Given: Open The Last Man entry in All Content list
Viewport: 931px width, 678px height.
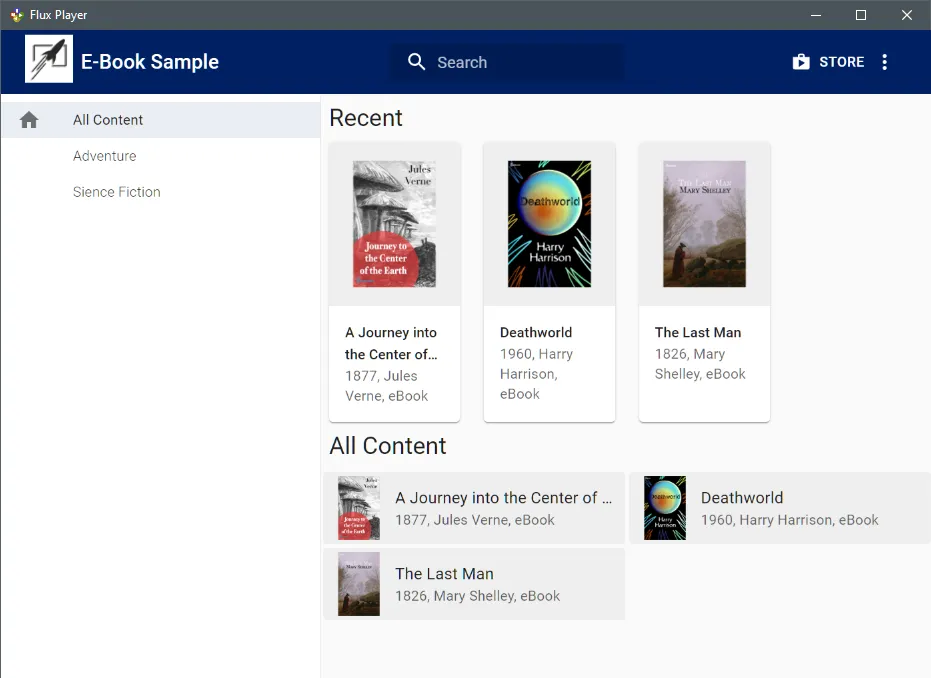Looking at the screenshot, I should (474, 584).
